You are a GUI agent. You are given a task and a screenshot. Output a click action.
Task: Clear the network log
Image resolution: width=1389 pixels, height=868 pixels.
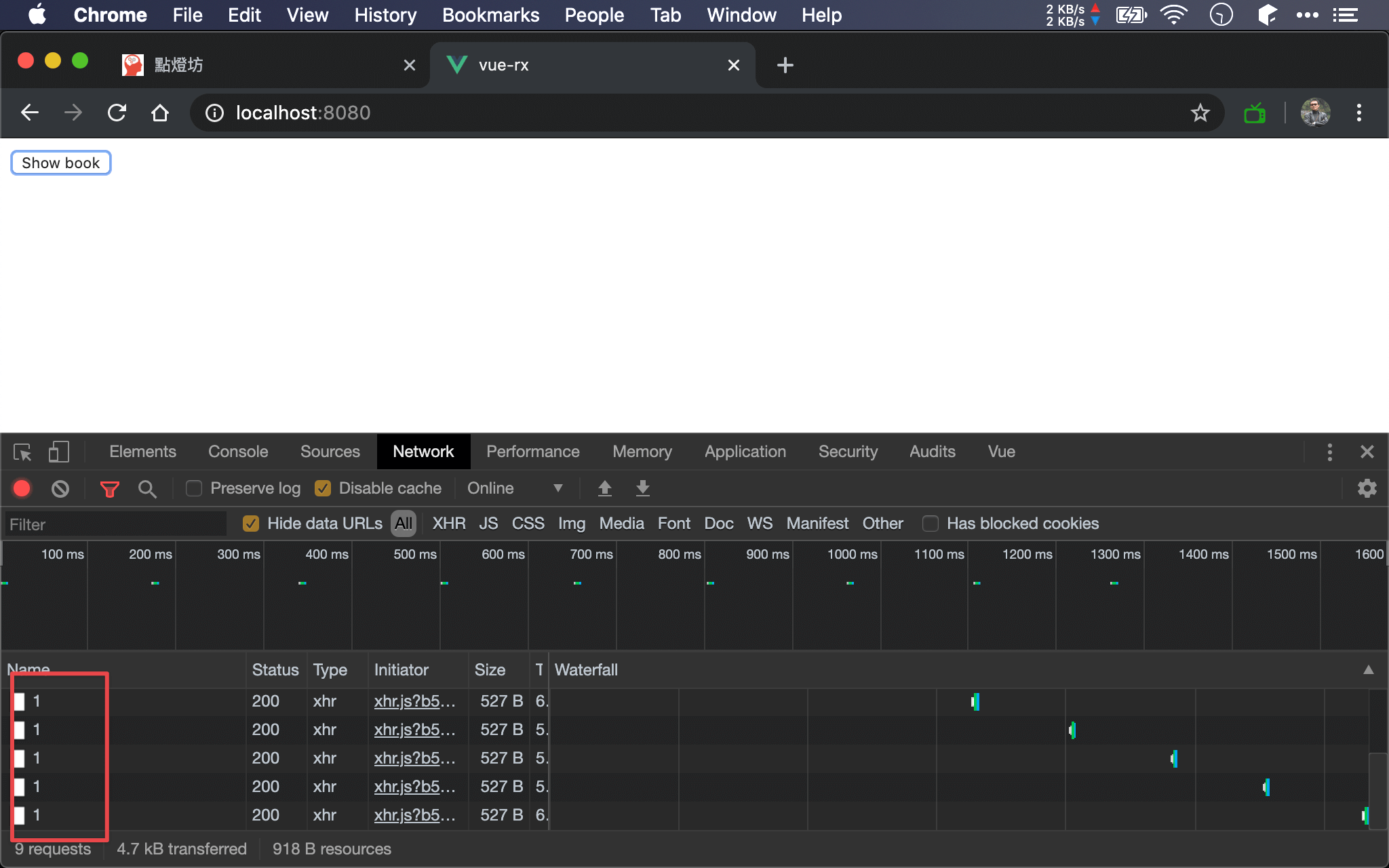click(60, 488)
